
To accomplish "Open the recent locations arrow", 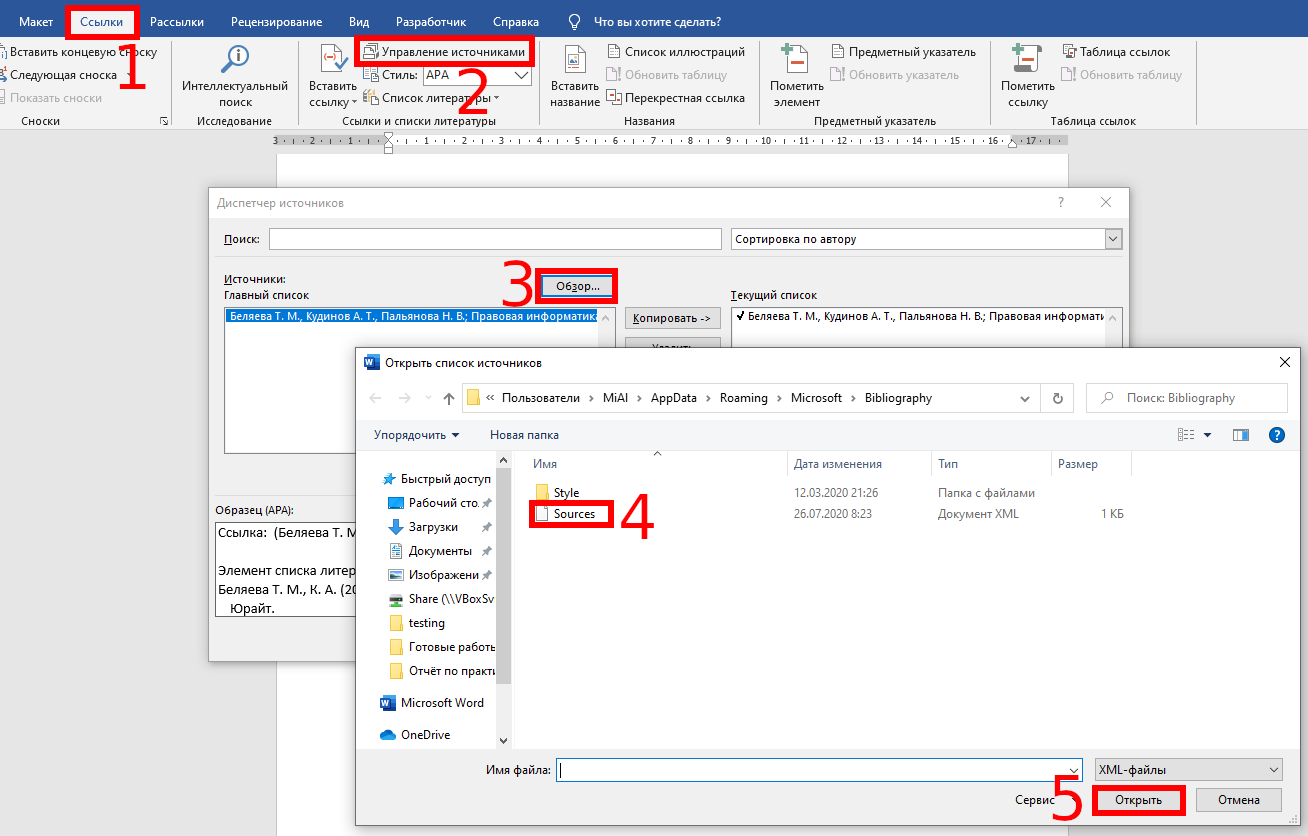I will (x=427, y=398).
